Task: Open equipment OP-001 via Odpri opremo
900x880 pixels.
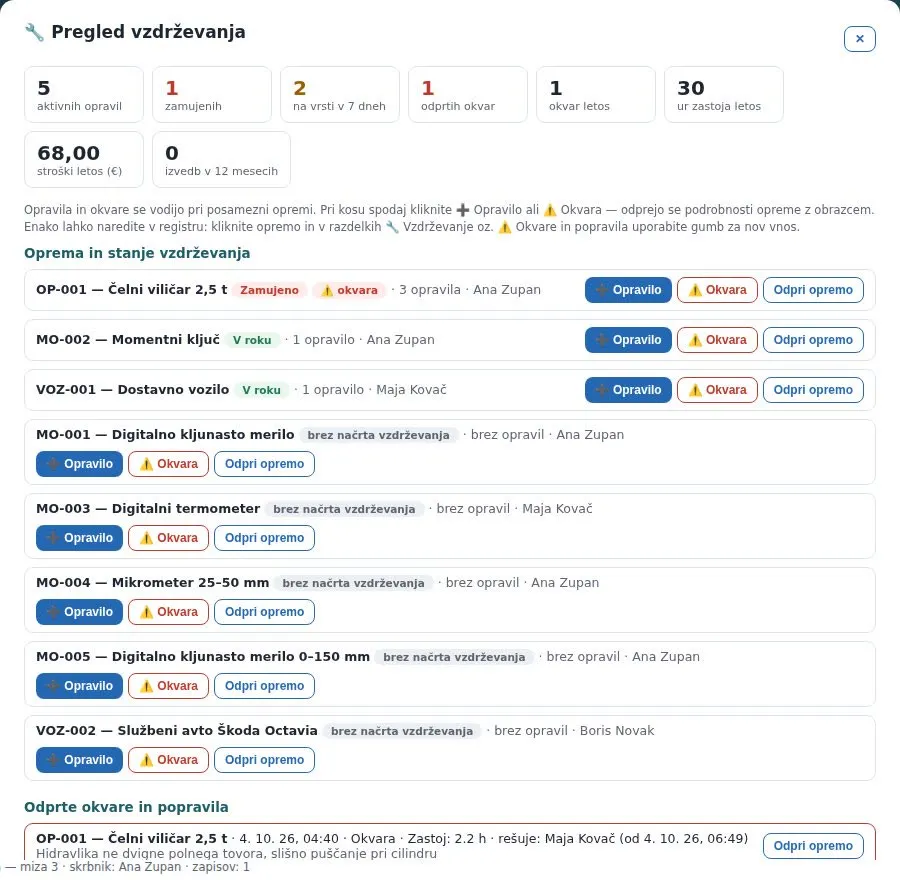Action: (x=813, y=290)
